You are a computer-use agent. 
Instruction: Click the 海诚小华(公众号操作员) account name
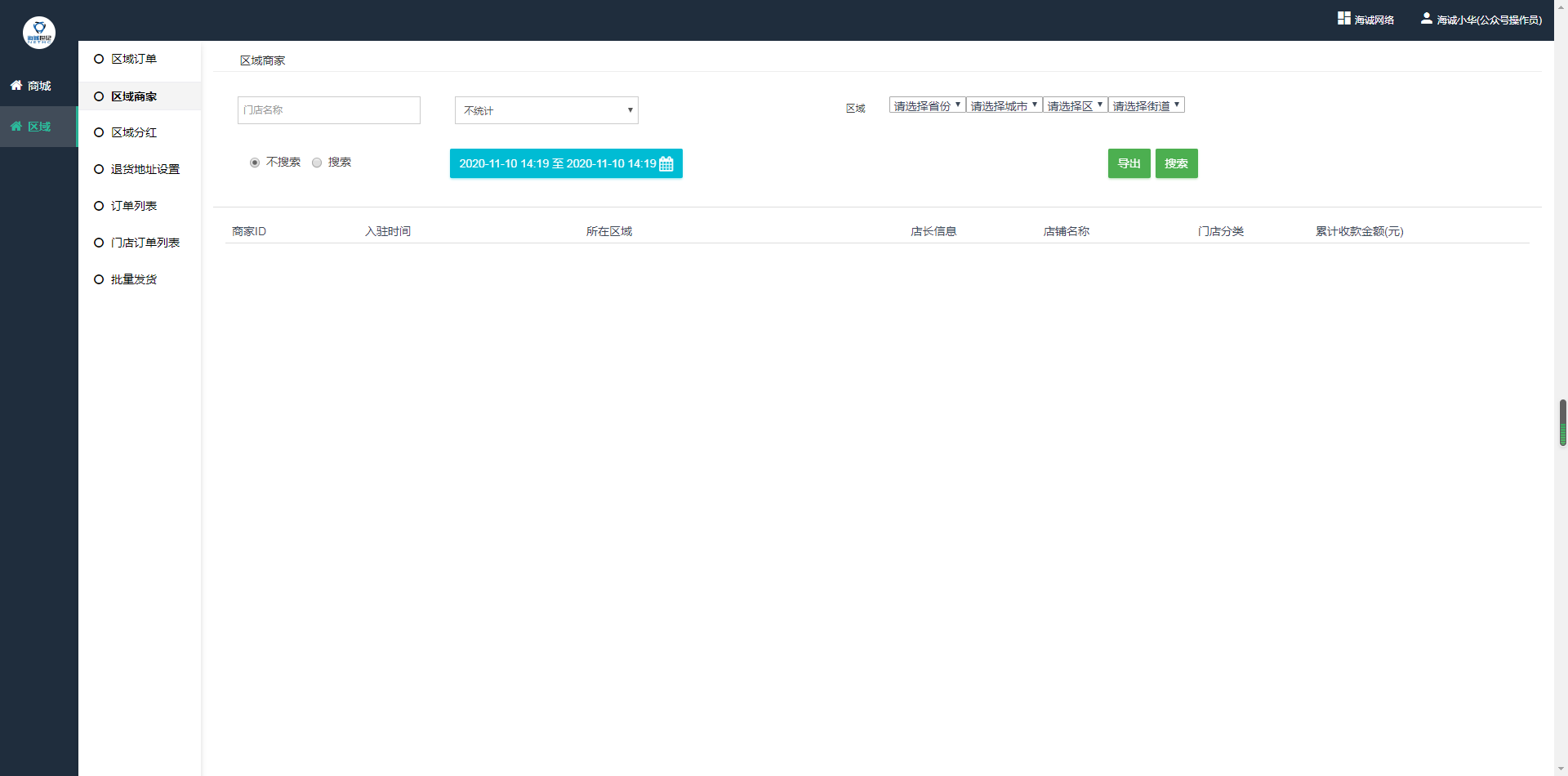1490,20
